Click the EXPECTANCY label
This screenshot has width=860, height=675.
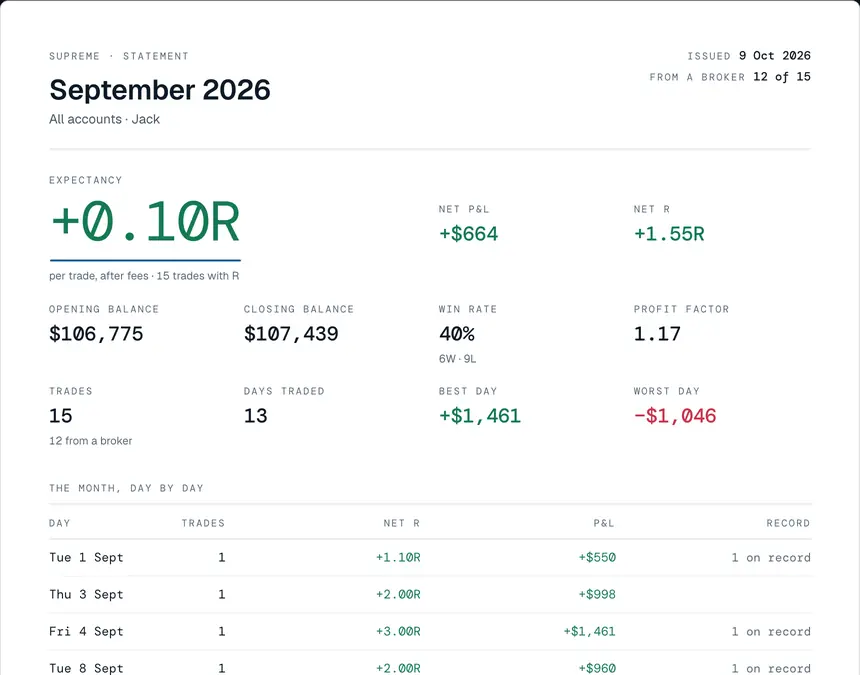(86, 180)
